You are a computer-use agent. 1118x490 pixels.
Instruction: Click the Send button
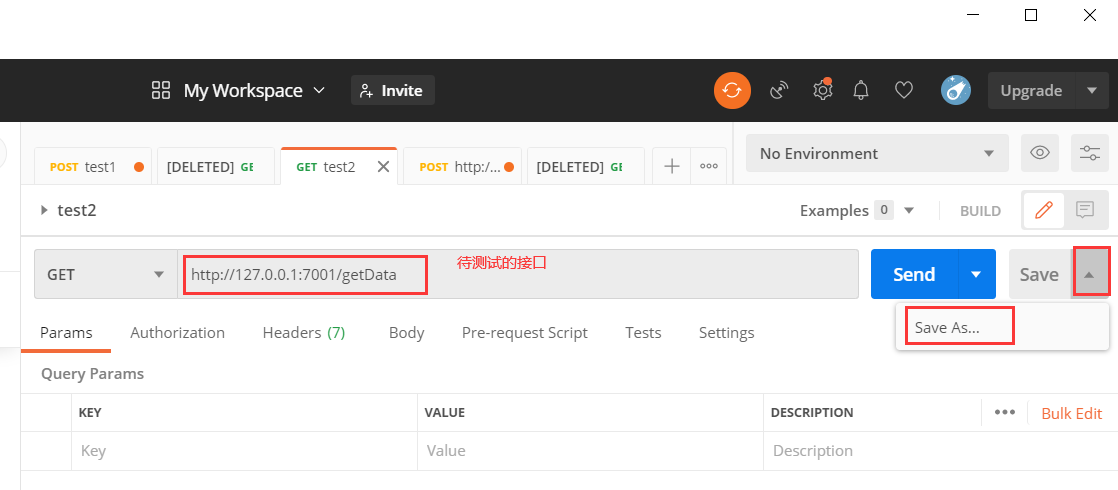915,274
